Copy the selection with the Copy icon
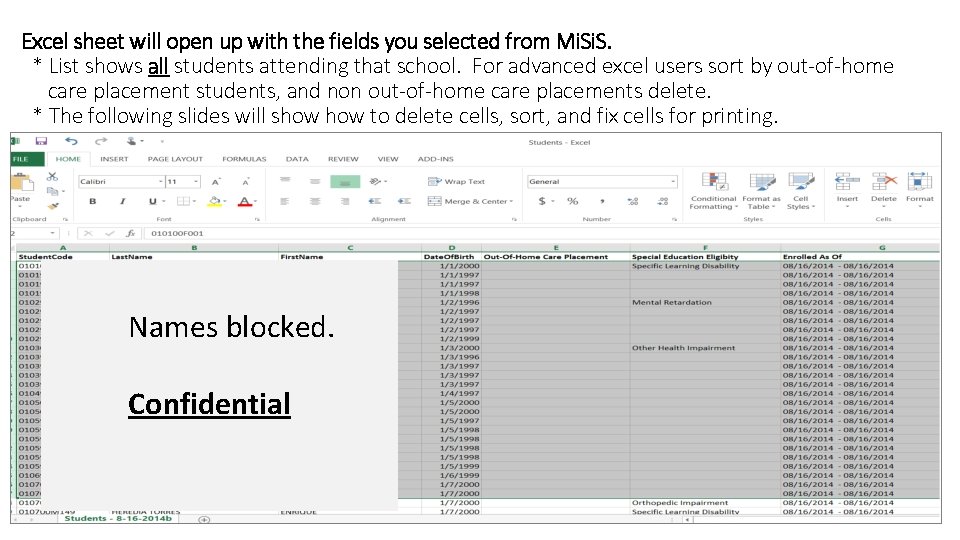Image resolution: width=960 pixels, height=540 pixels. coord(53,191)
